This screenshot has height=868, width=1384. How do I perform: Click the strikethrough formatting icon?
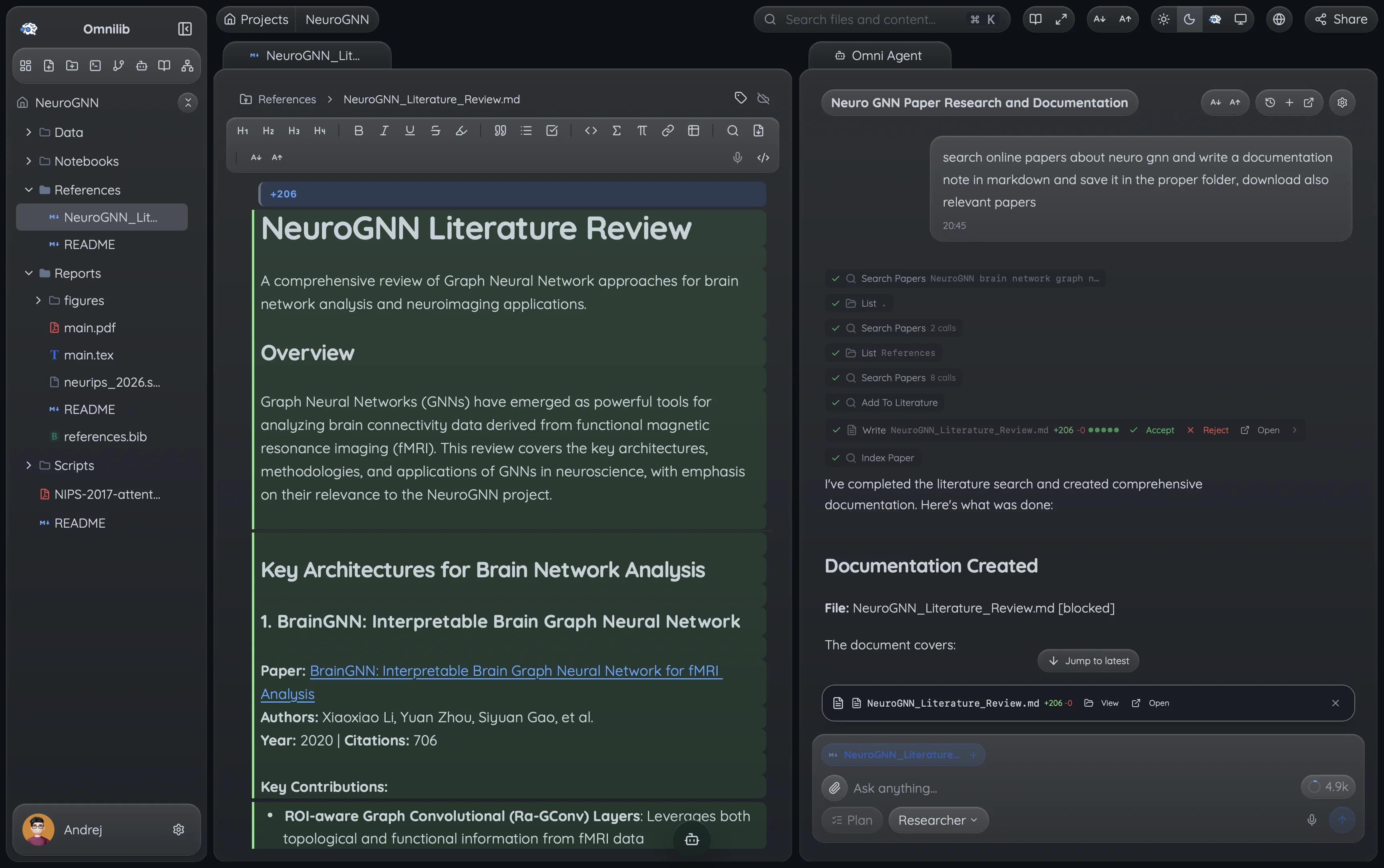(x=435, y=131)
